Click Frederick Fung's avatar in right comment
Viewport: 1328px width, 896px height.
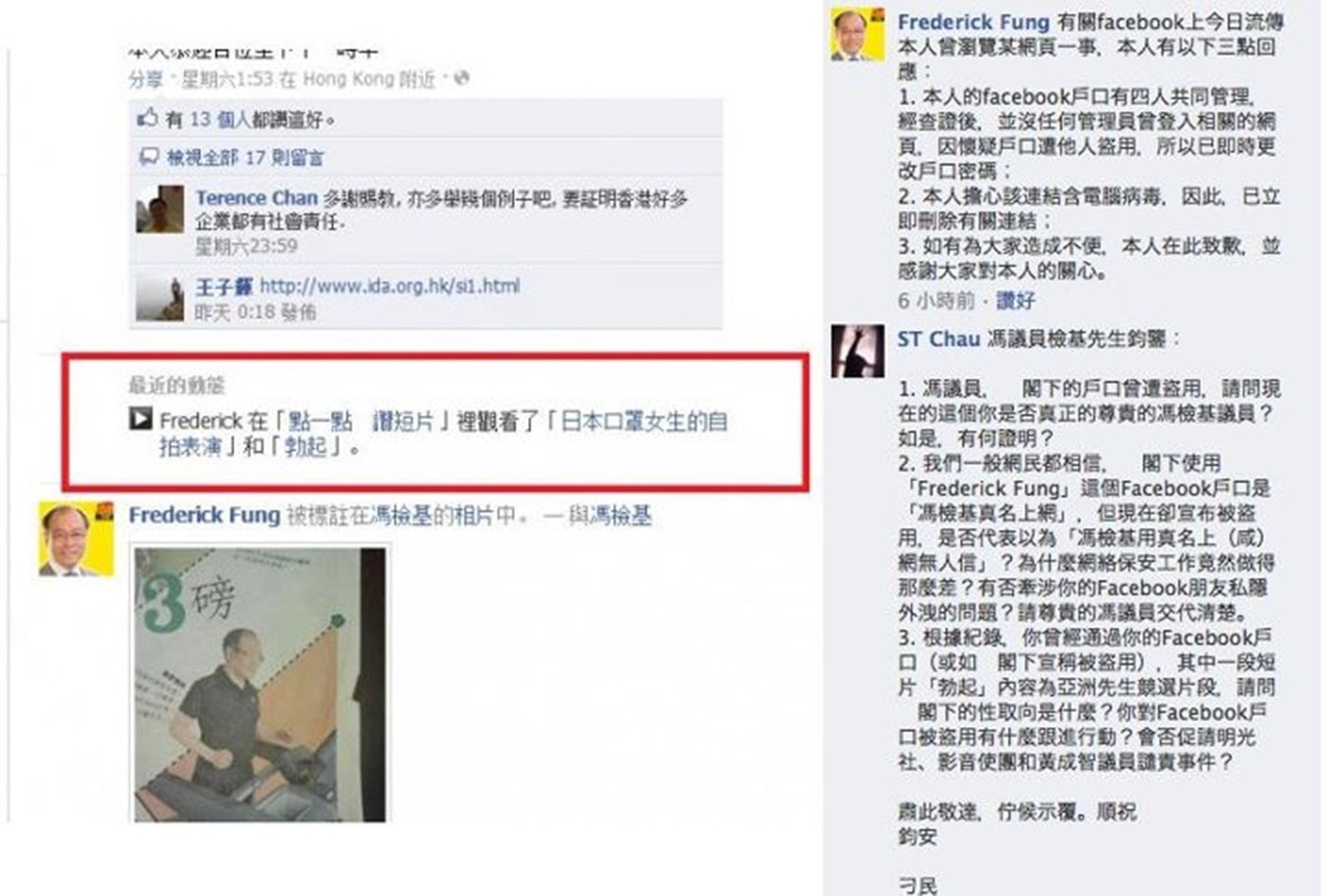[x=858, y=34]
